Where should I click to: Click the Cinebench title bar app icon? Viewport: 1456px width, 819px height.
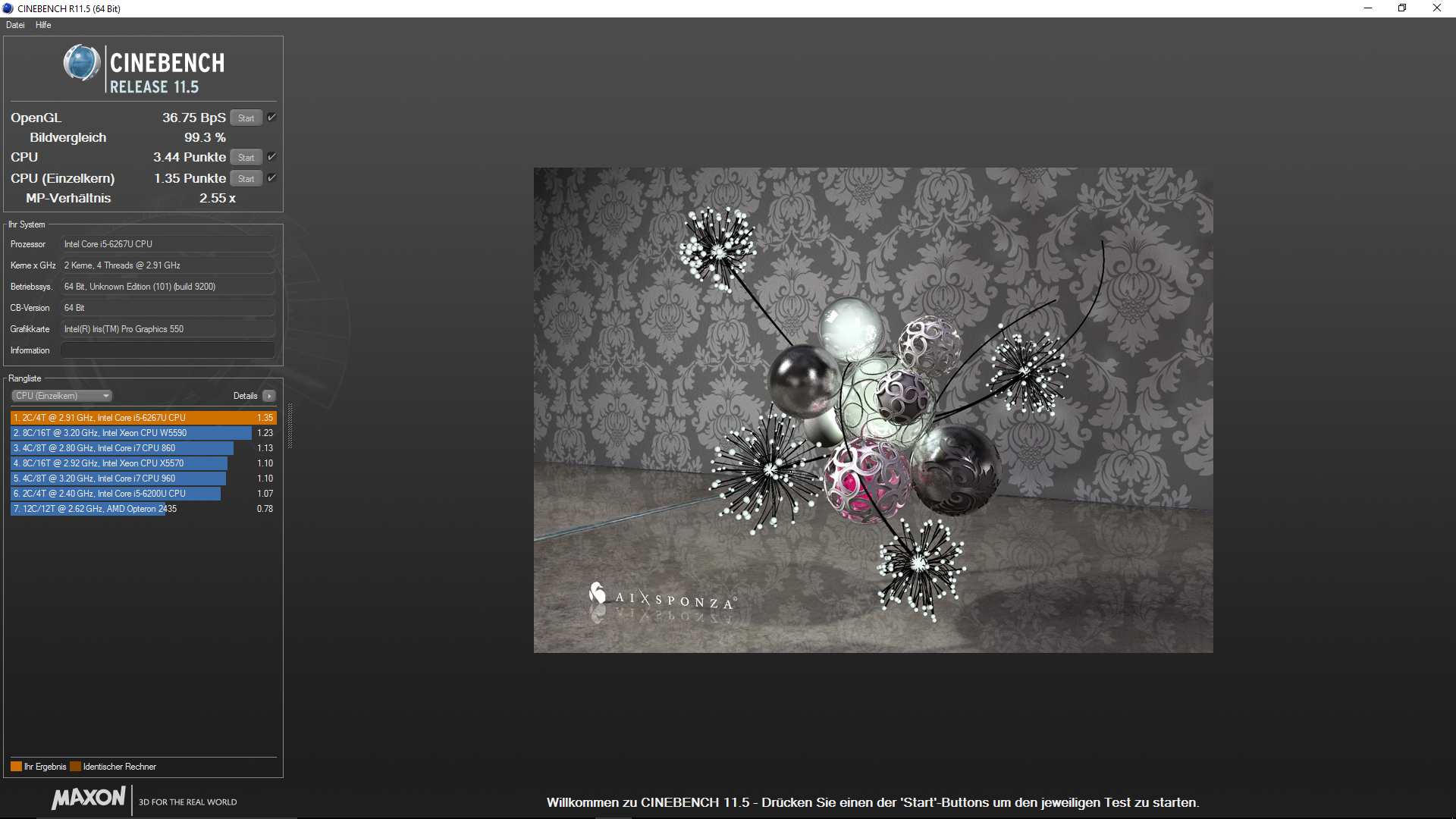pyautogui.click(x=8, y=8)
